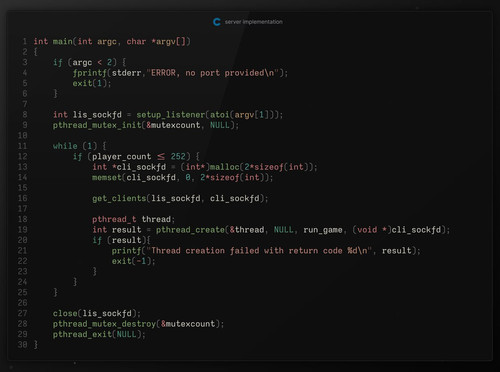Select the "pthread_exit" call on line 29
The height and width of the screenshot is (372, 500).
(x=82, y=334)
